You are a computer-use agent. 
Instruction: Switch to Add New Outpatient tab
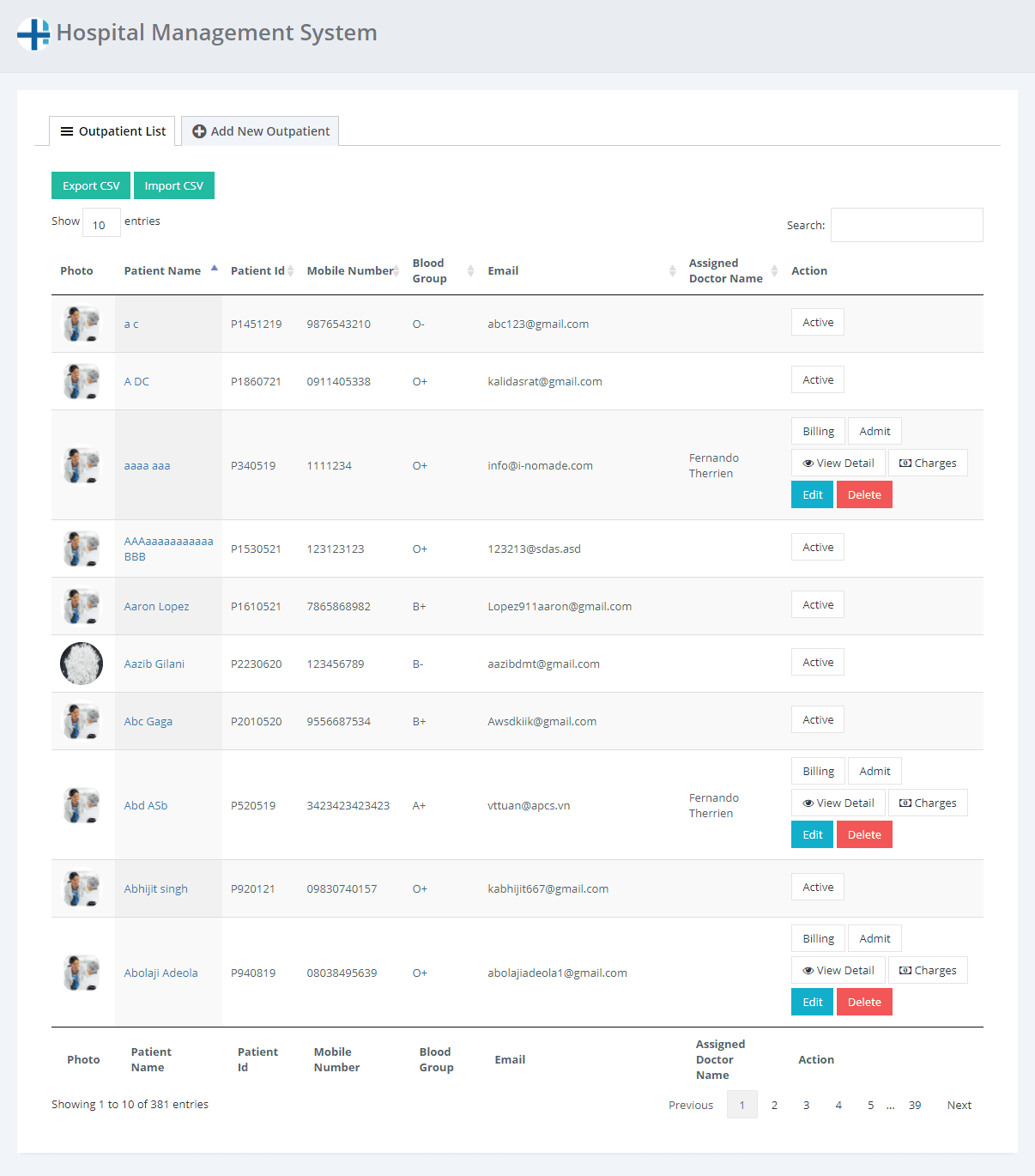pyautogui.click(x=260, y=131)
